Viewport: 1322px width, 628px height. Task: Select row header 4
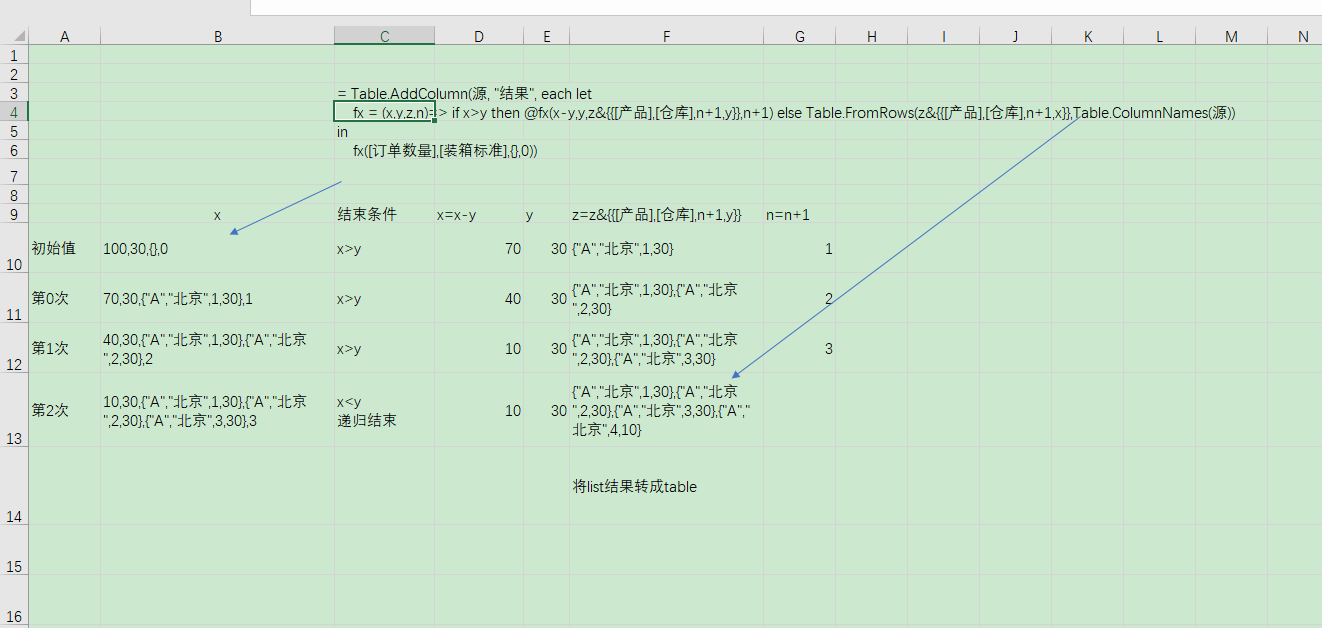tap(14, 112)
